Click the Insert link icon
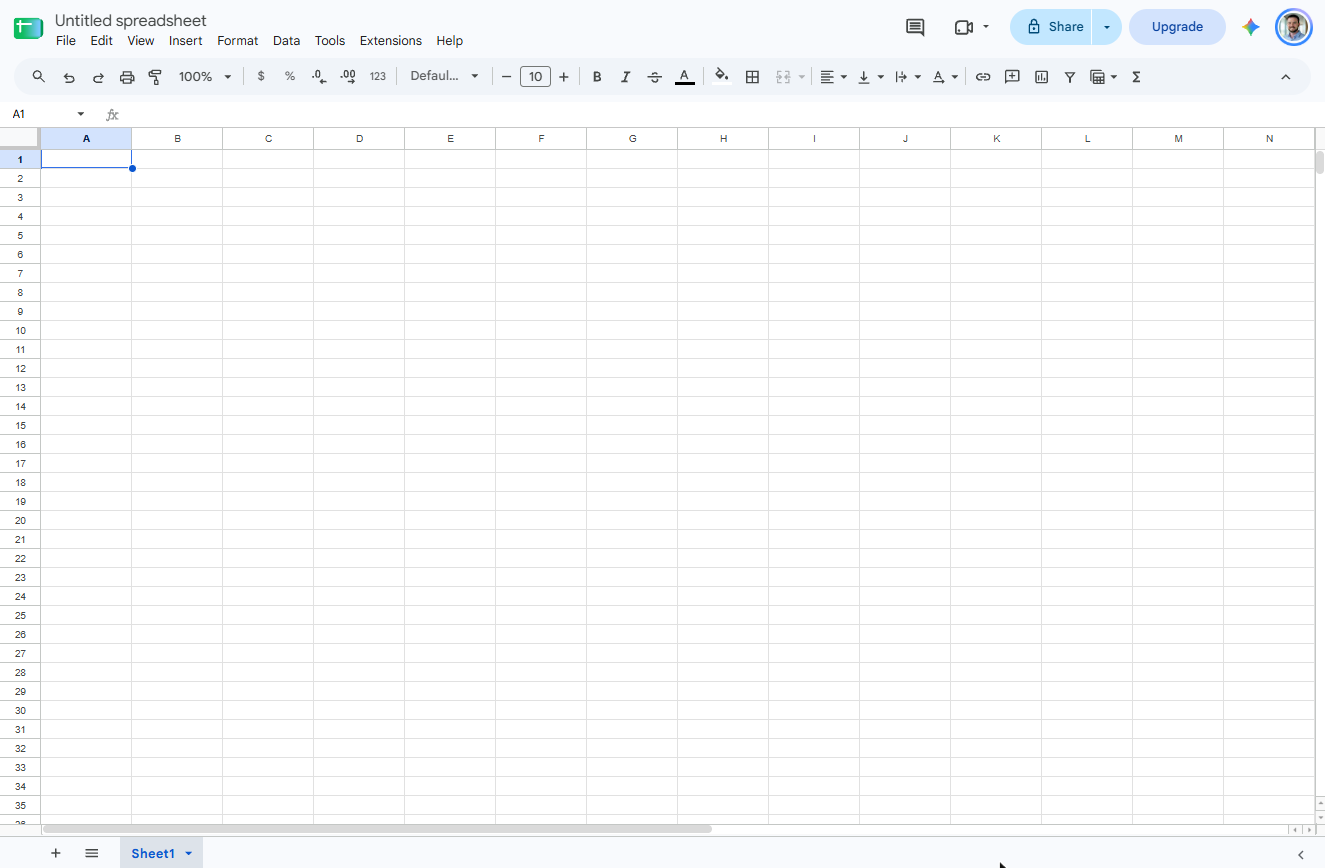The image size is (1325, 868). [983, 77]
